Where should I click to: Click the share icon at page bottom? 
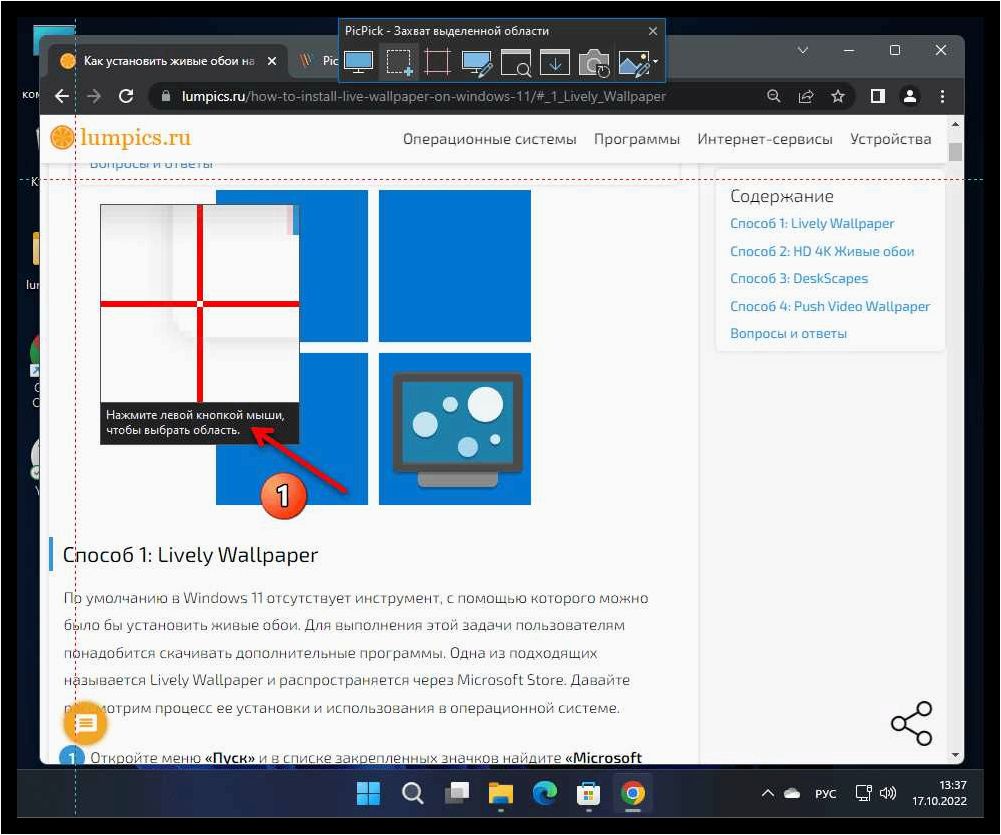click(x=912, y=723)
